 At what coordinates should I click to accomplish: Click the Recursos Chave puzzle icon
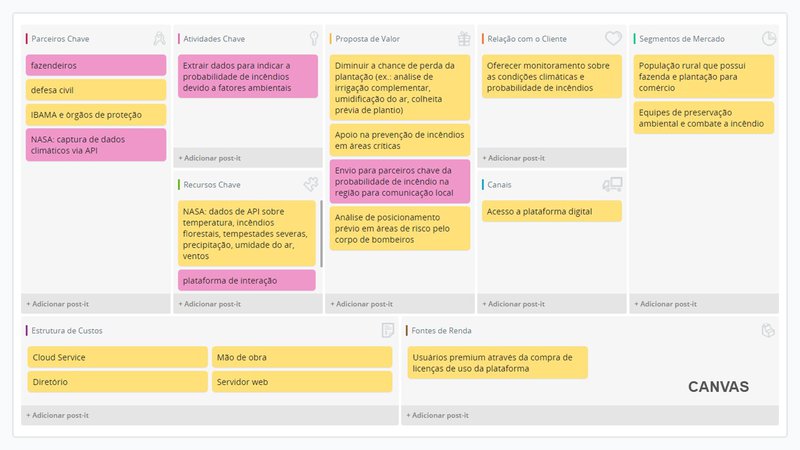(311, 185)
